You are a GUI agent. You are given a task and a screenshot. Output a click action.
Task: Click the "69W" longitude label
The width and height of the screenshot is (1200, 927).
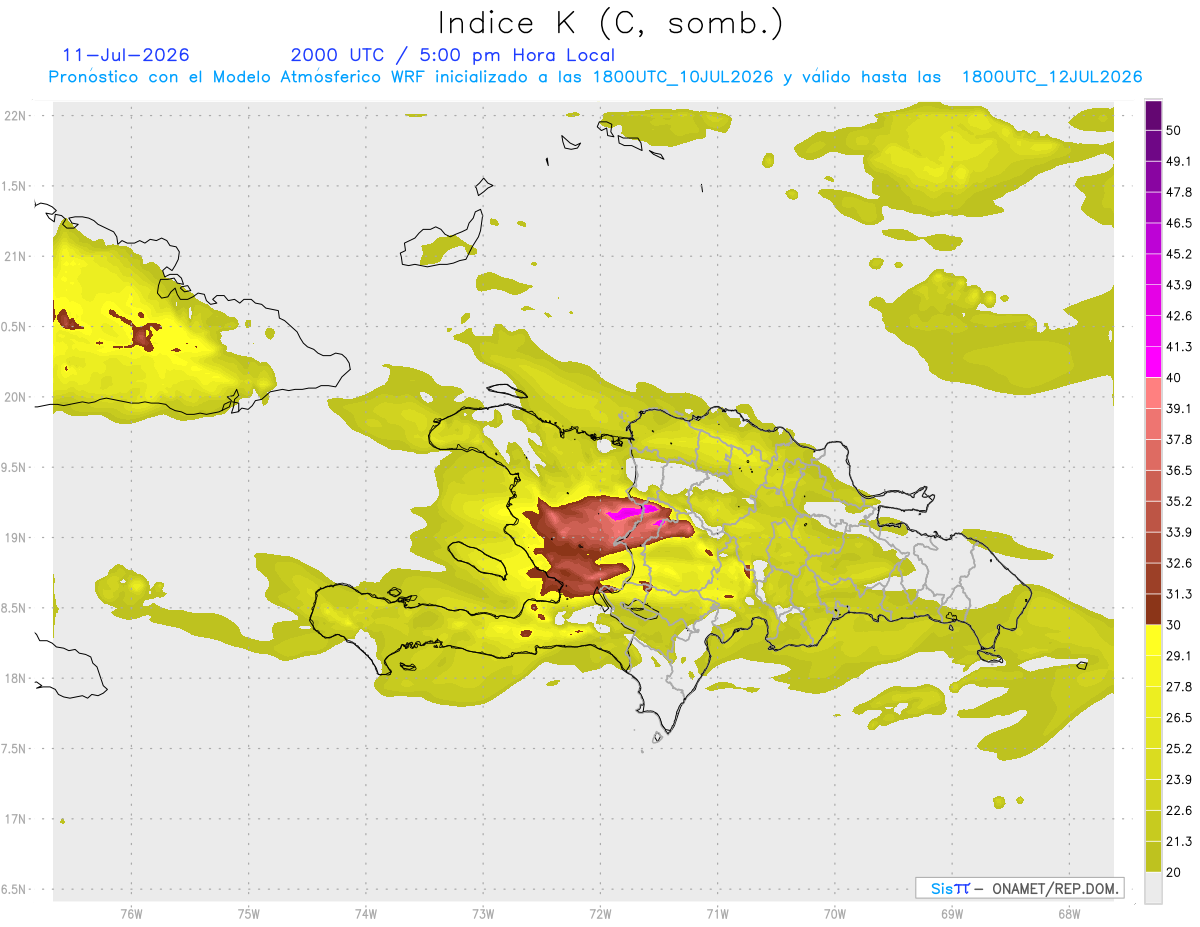pyautogui.click(x=952, y=913)
